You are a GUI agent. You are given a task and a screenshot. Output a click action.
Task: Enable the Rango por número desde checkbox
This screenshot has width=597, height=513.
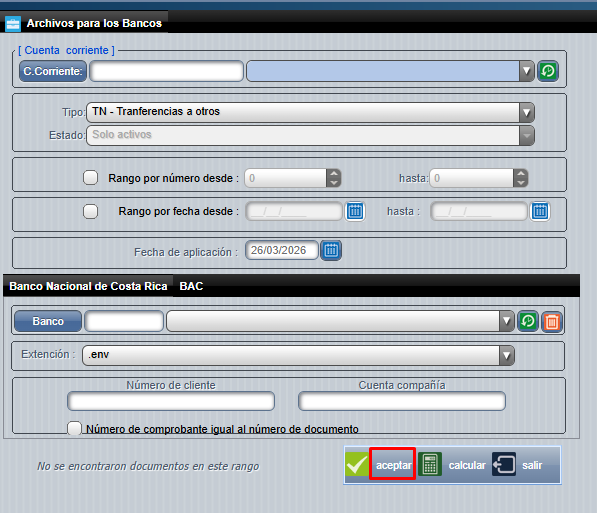[91, 178]
